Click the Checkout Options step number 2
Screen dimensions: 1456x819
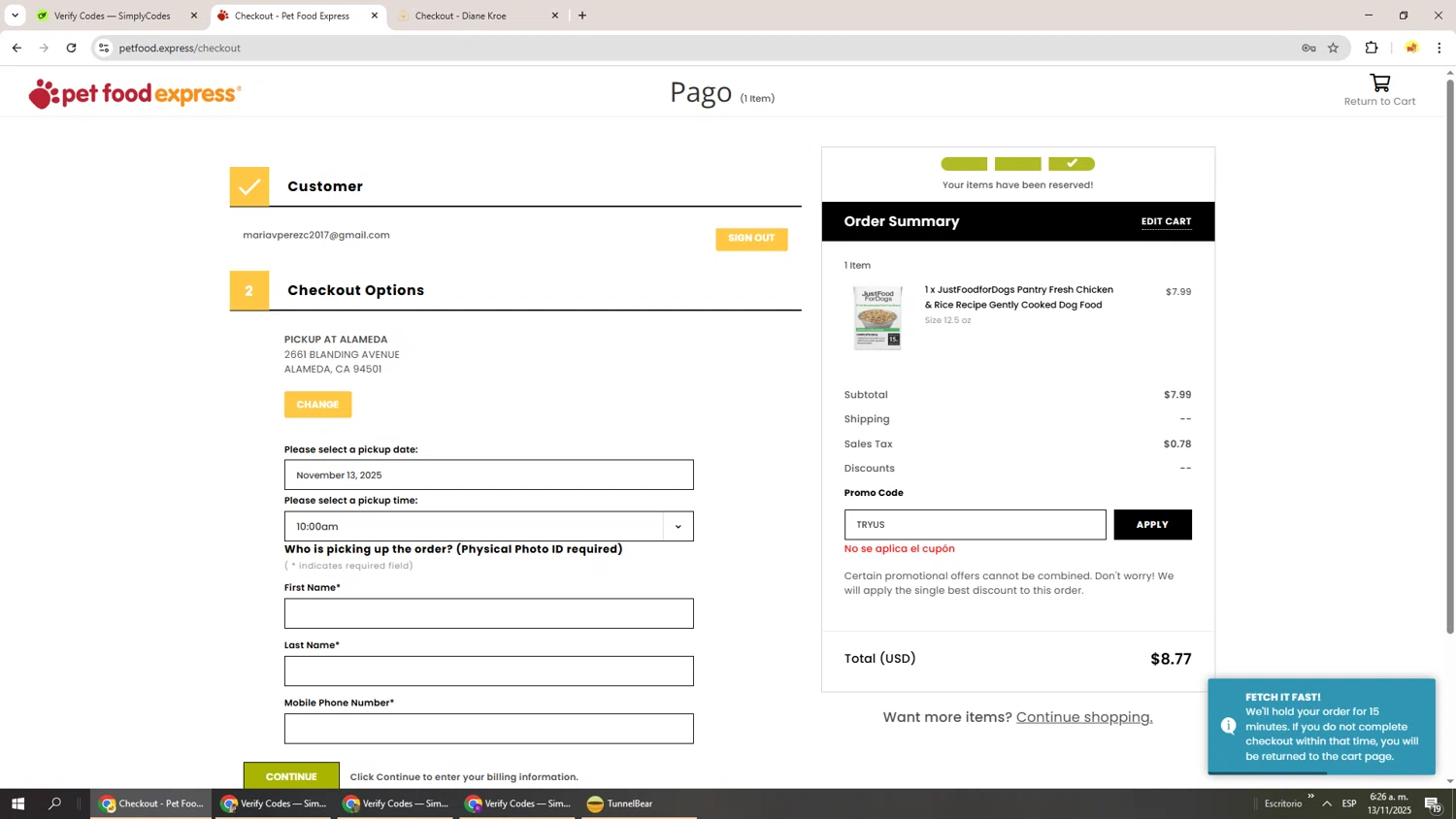(249, 290)
